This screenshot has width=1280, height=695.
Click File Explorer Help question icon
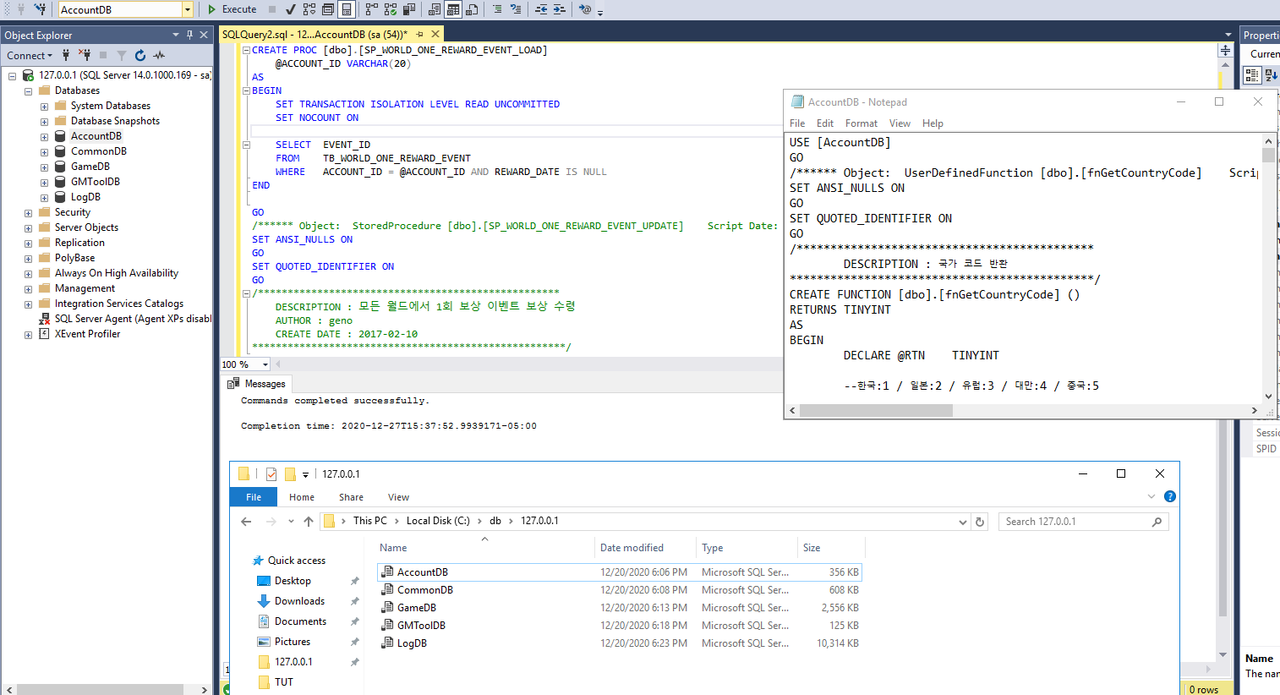[x=1170, y=497]
